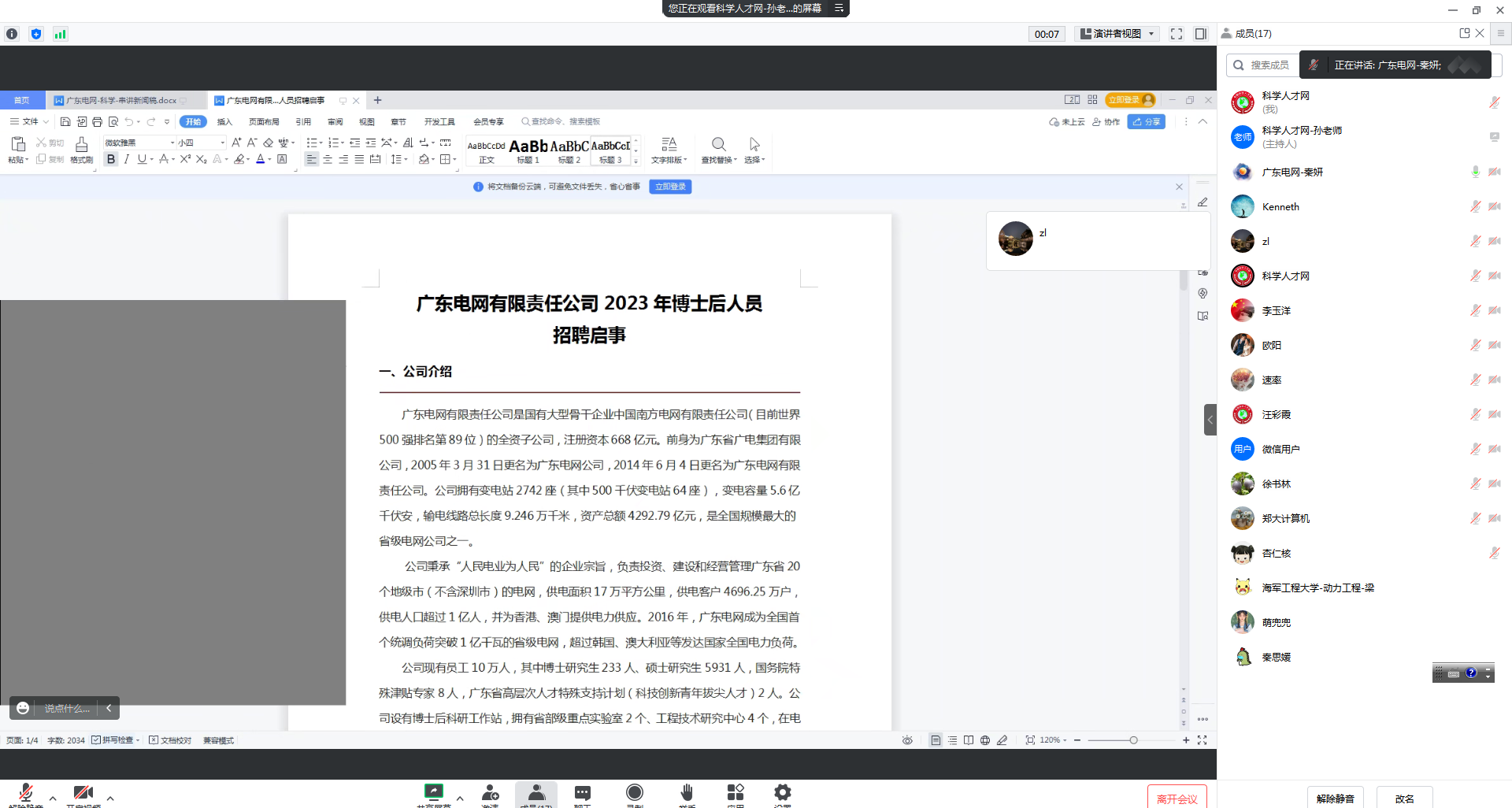The width and height of the screenshot is (1512, 808).
Task: Click the clear formatting eraser icon
Action: coord(269,143)
